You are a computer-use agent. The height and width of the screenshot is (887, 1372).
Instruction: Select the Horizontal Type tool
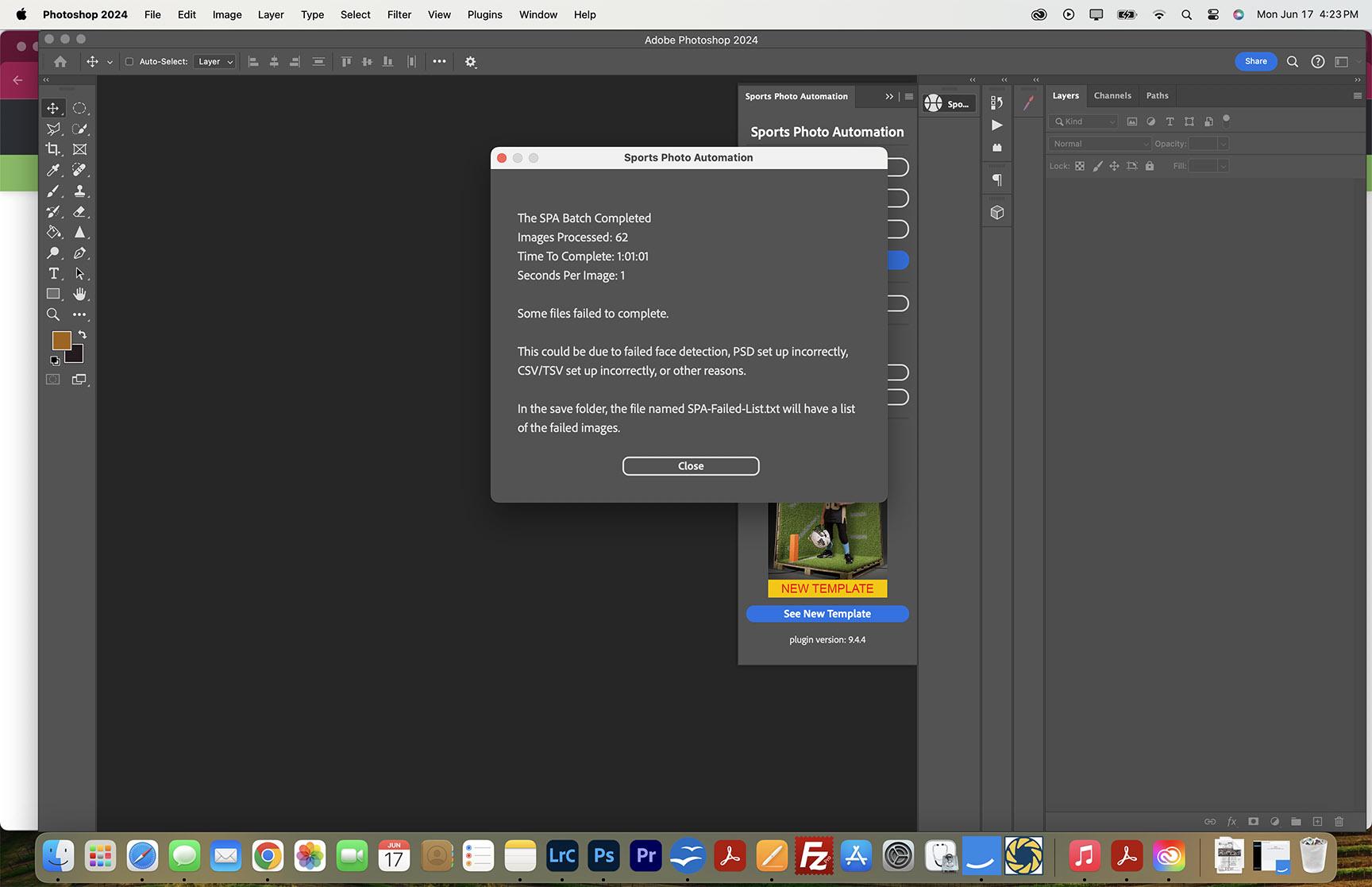coord(53,274)
